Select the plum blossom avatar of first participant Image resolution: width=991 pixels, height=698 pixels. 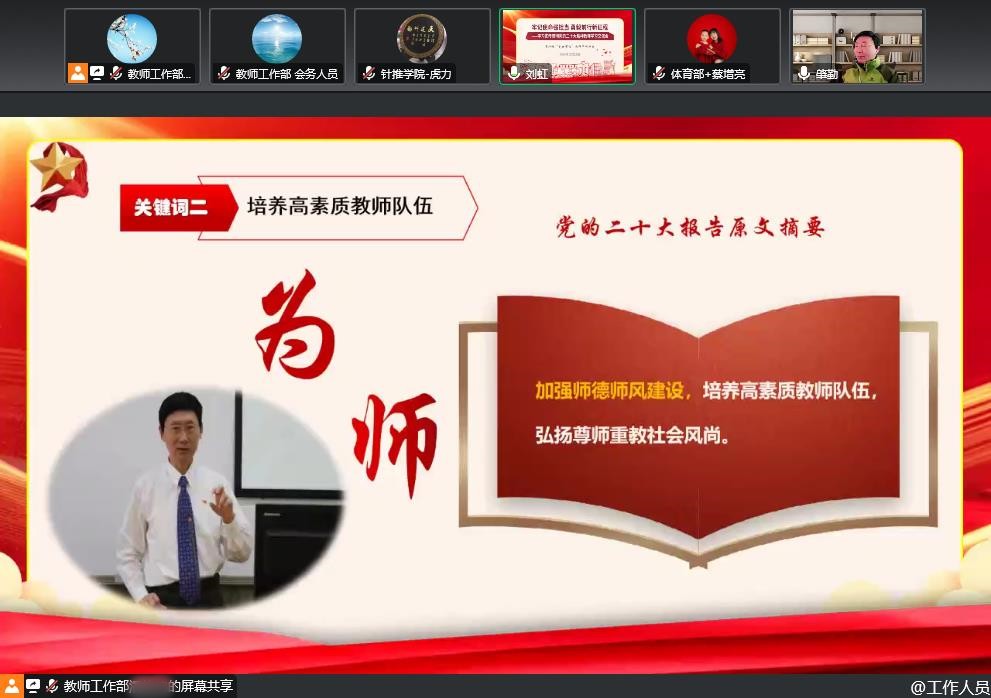[132, 38]
